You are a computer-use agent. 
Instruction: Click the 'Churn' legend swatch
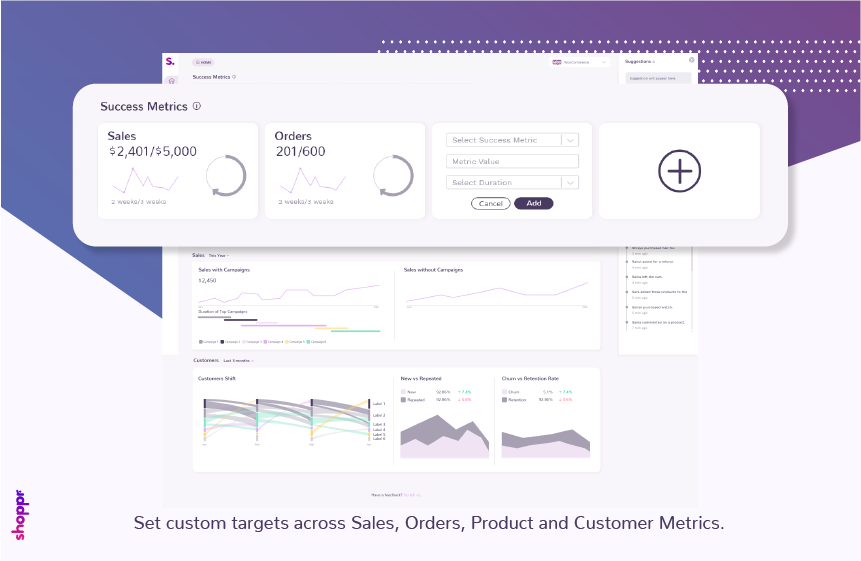[x=505, y=392]
